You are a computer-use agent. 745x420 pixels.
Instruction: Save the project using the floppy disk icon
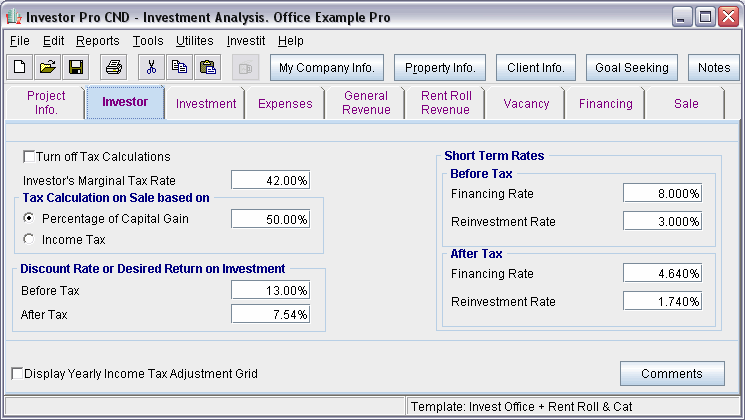[x=76, y=67]
